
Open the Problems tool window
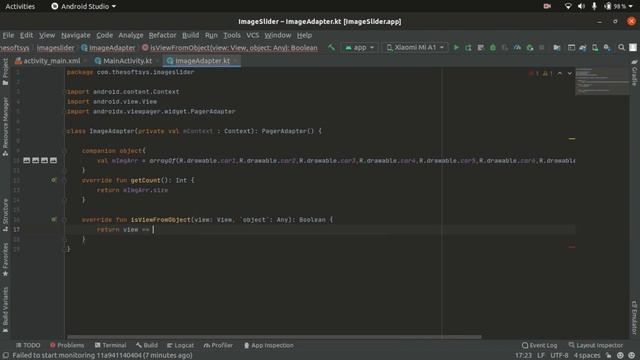[67, 345]
